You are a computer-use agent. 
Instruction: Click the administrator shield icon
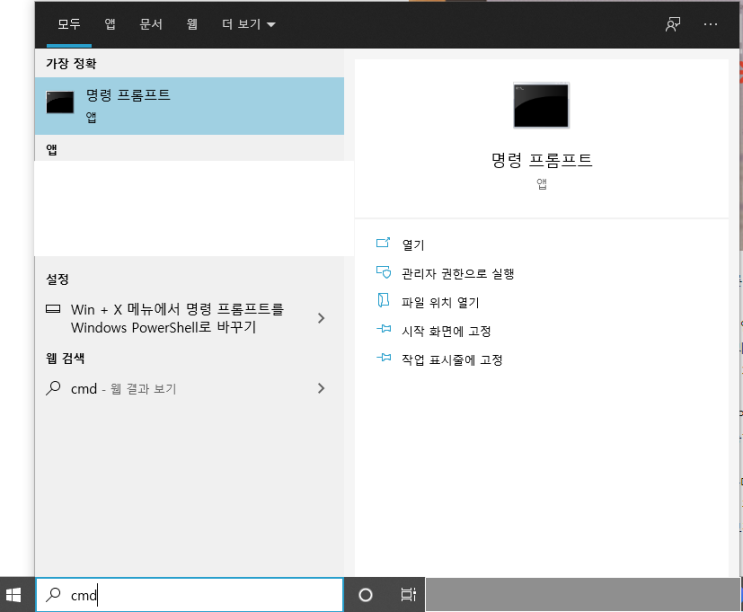pyautogui.click(x=383, y=272)
